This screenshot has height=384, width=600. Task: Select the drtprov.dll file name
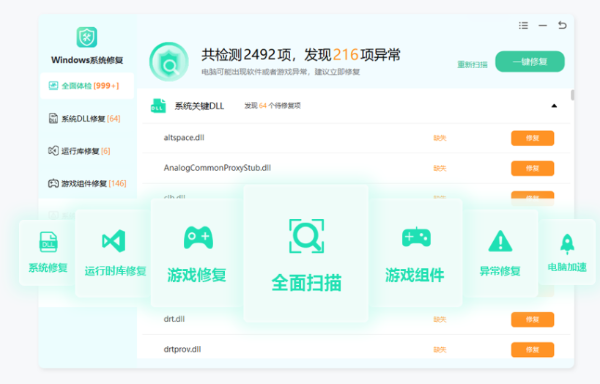[182, 349]
